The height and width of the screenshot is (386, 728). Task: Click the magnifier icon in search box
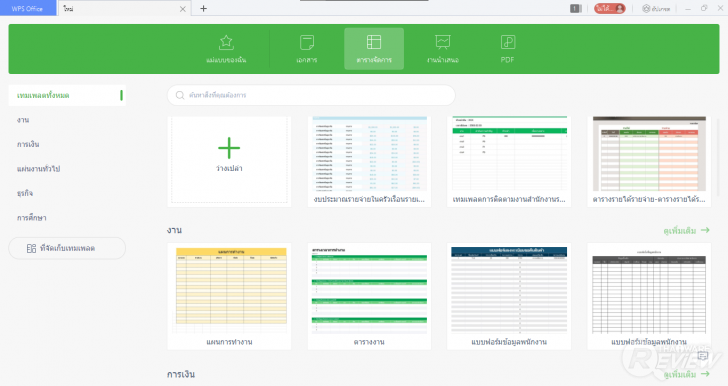[x=180, y=95]
